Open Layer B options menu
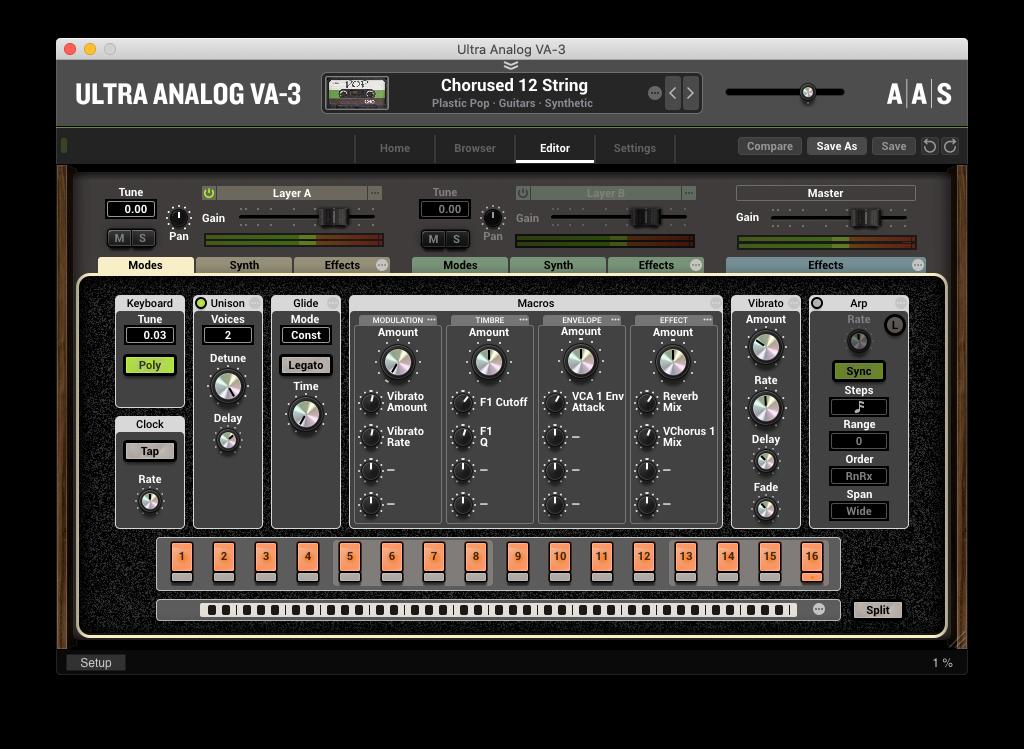This screenshot has width=1024, height=749. 689,193
